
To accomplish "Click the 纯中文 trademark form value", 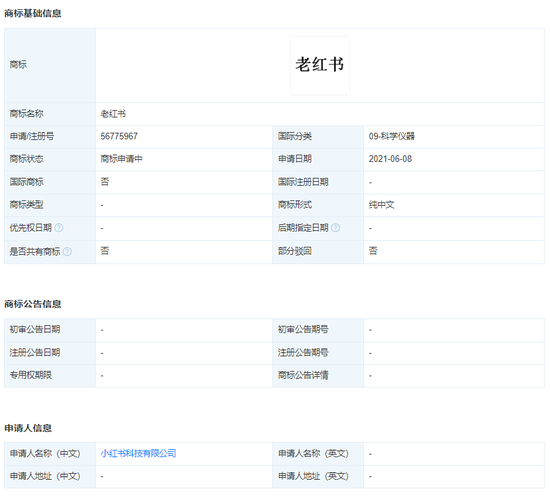I will (381, 205).
